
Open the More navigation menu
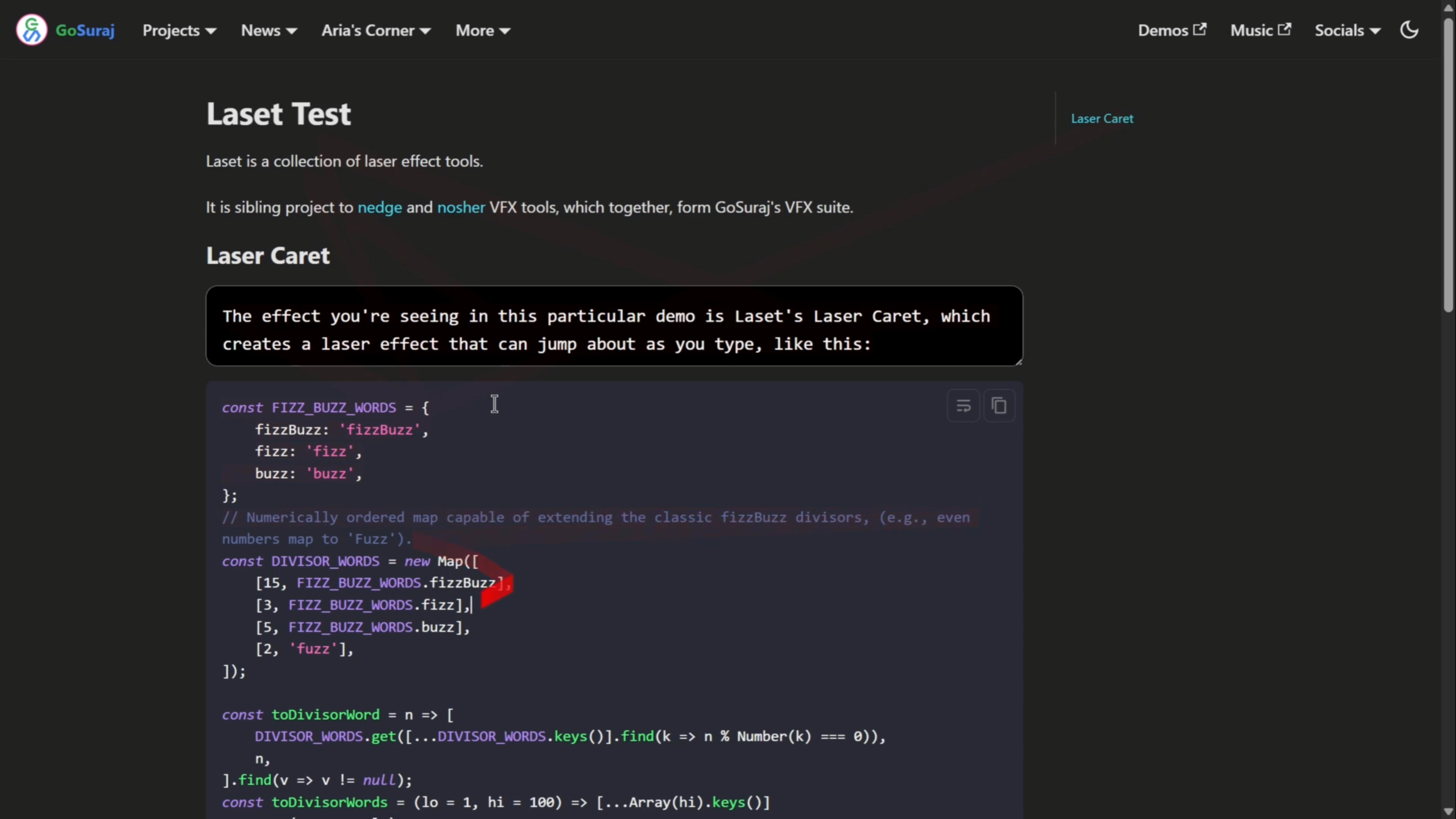click(482, 31)
